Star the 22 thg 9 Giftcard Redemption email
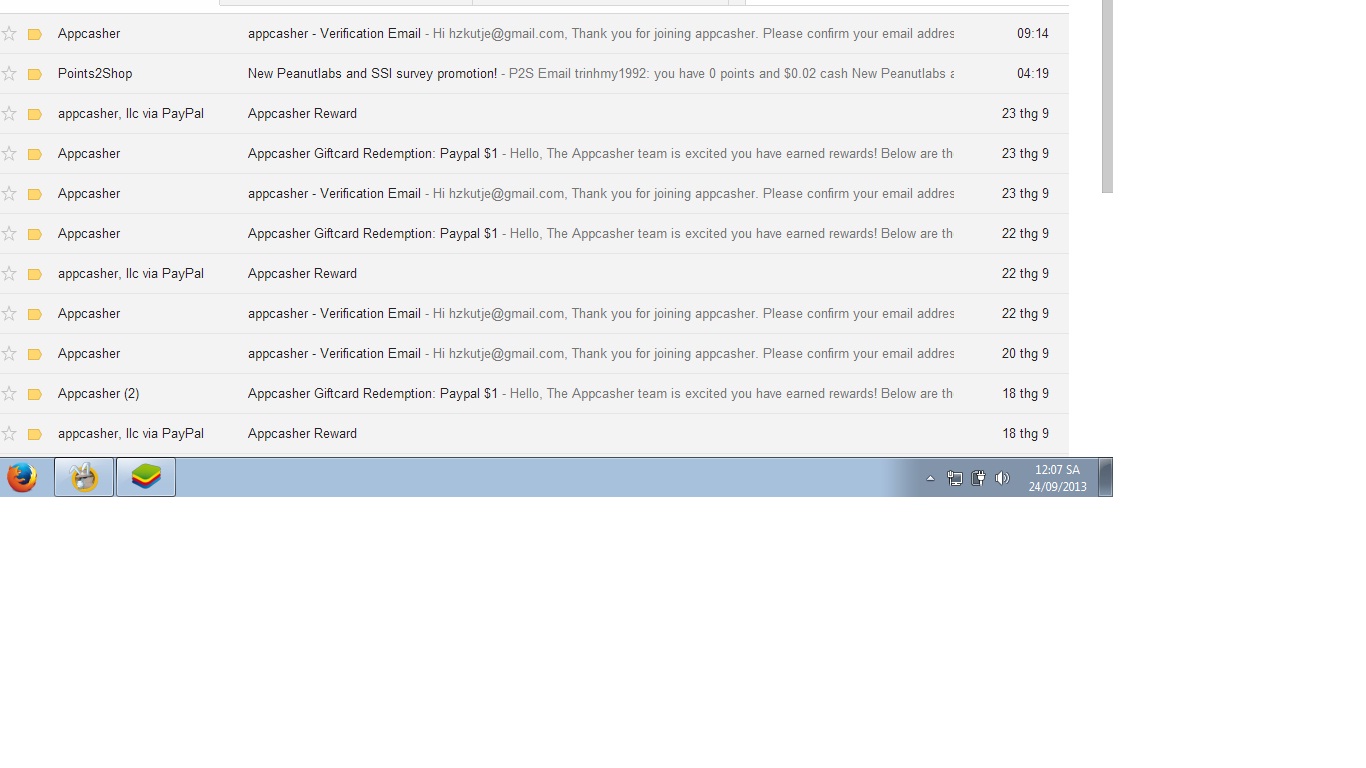The height and width of the screenshot is (768, 1366). 9,233
